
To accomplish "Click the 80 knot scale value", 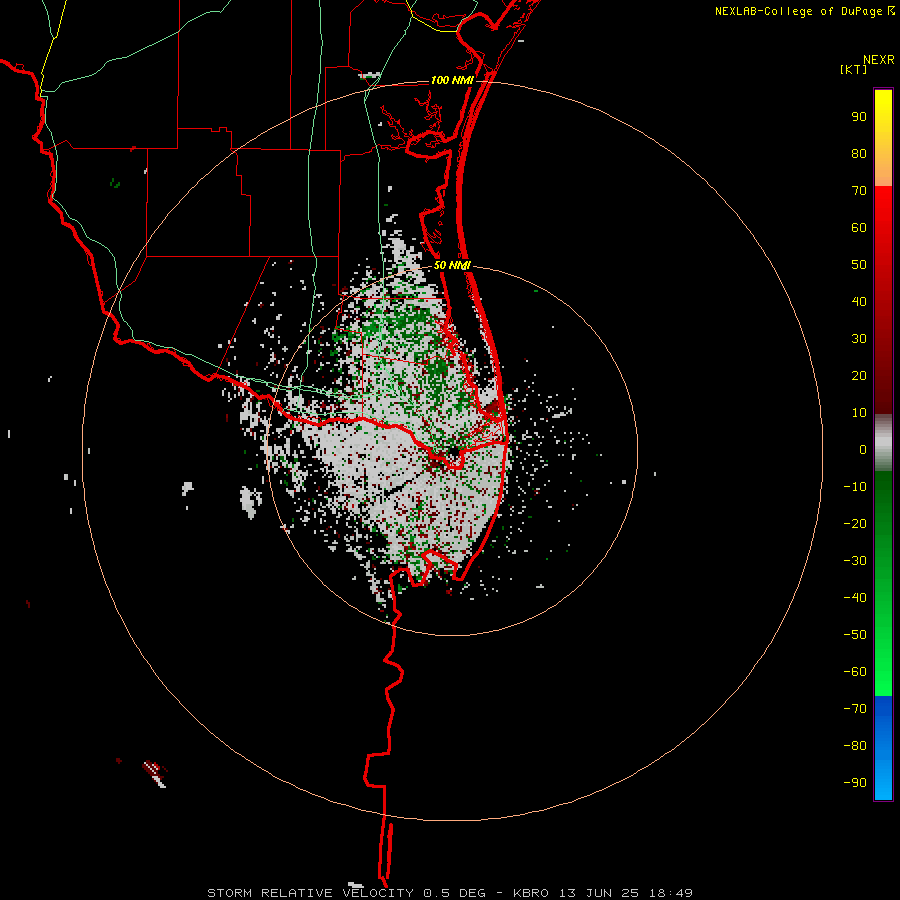I will tap(859, 154).
